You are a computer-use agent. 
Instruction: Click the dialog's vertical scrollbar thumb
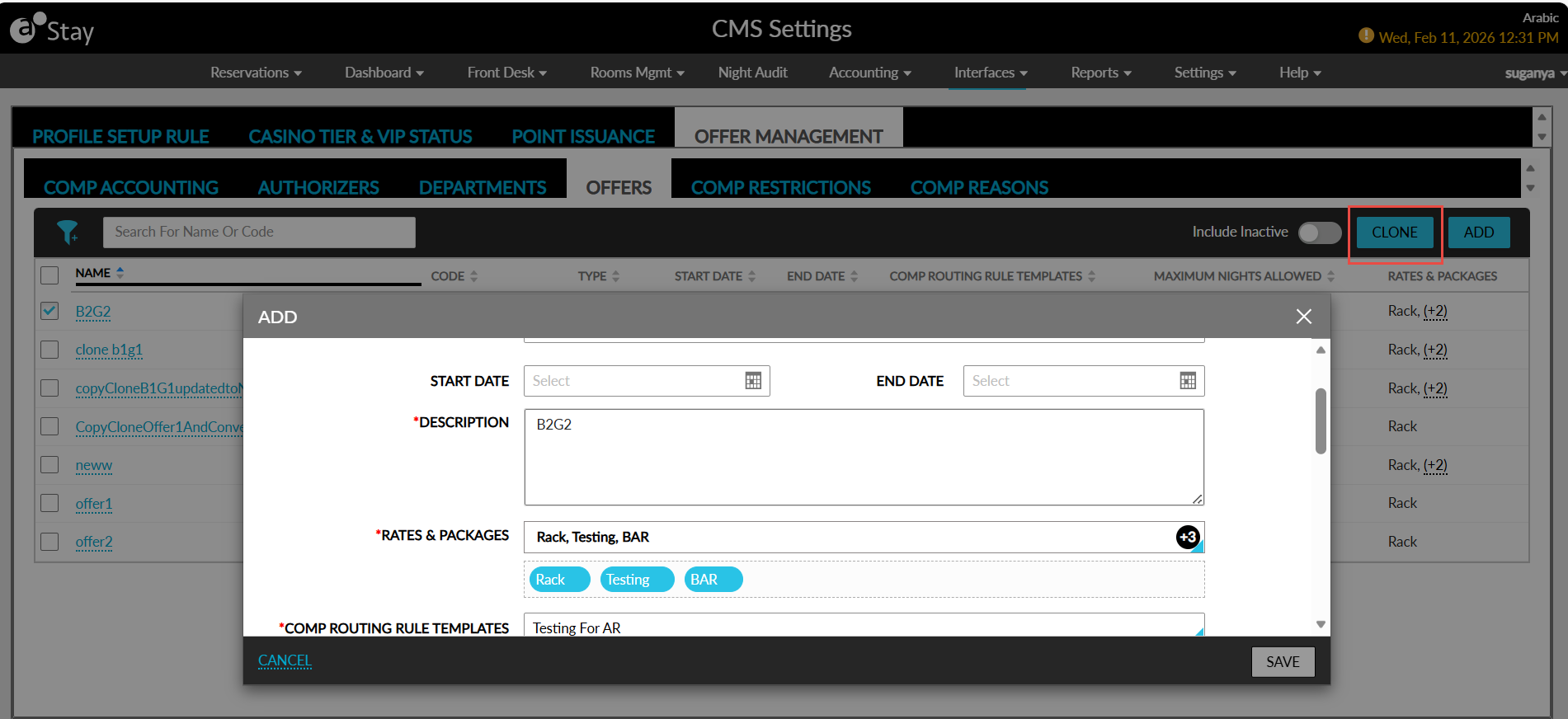(1321, 421)
